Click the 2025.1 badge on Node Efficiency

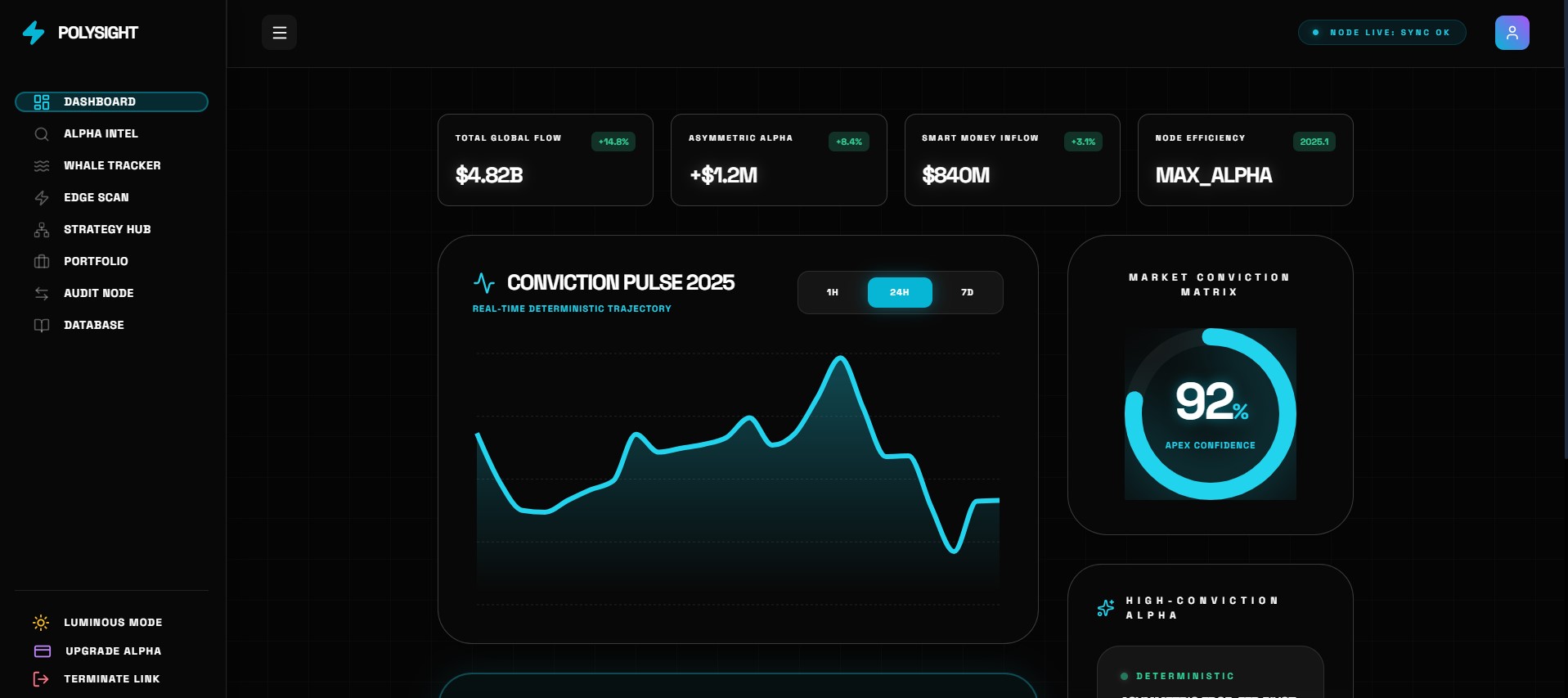(1314, 142)
